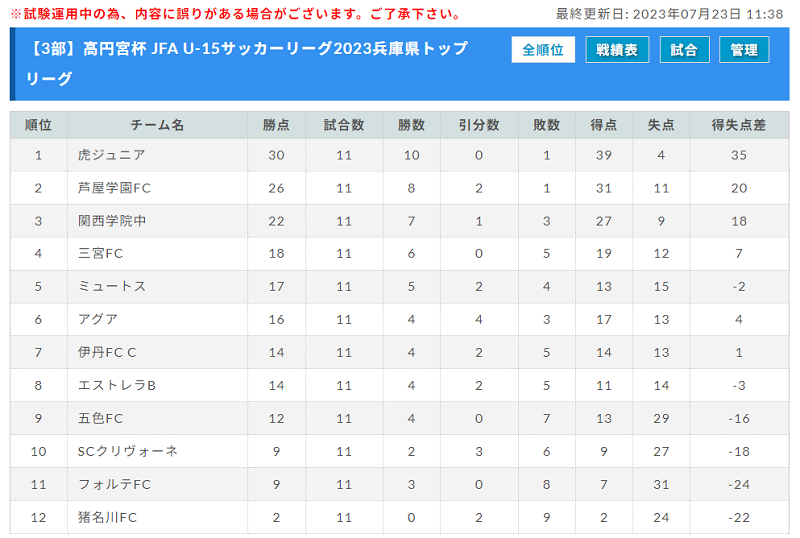
Task: Switch to the 戦績表 tab
Action: (617, 50)
